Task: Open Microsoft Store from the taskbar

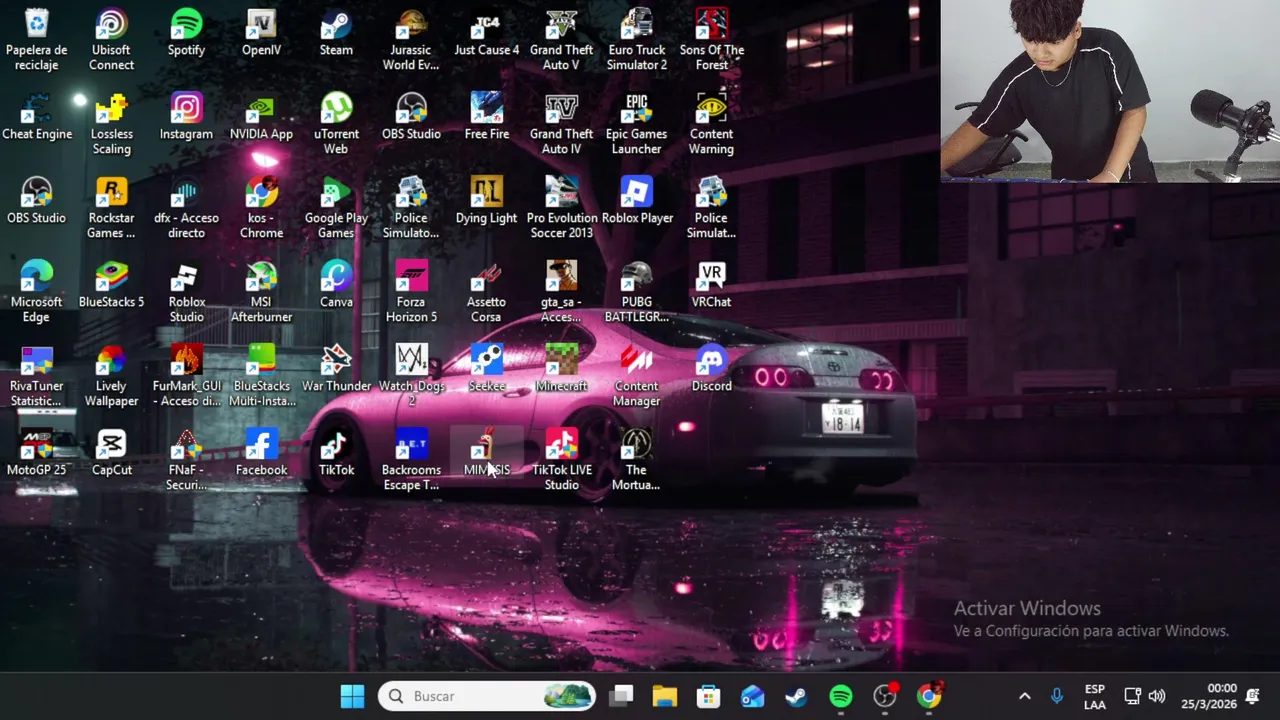Action: point(709,696)
